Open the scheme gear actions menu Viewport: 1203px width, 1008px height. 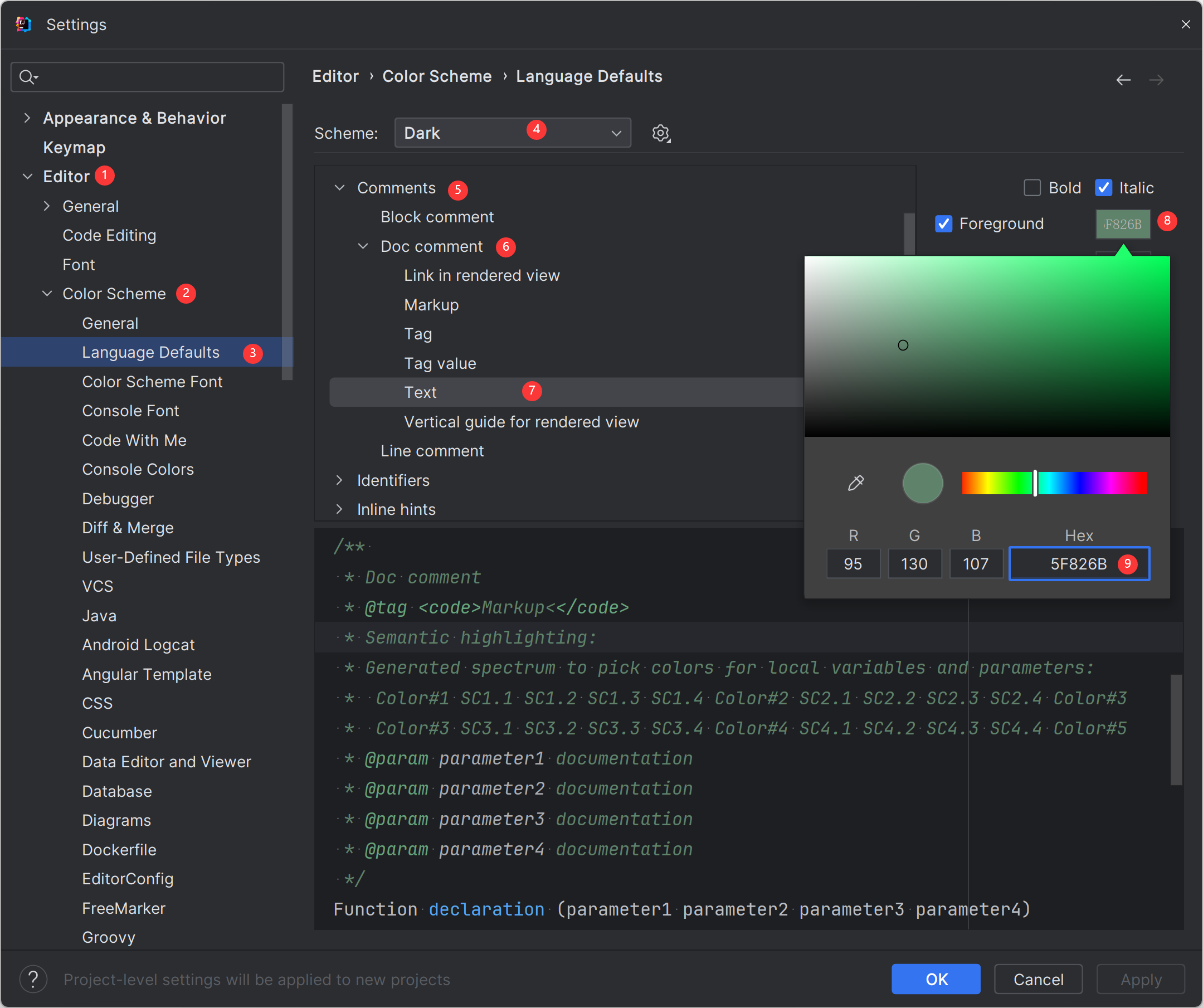(661, 133)
